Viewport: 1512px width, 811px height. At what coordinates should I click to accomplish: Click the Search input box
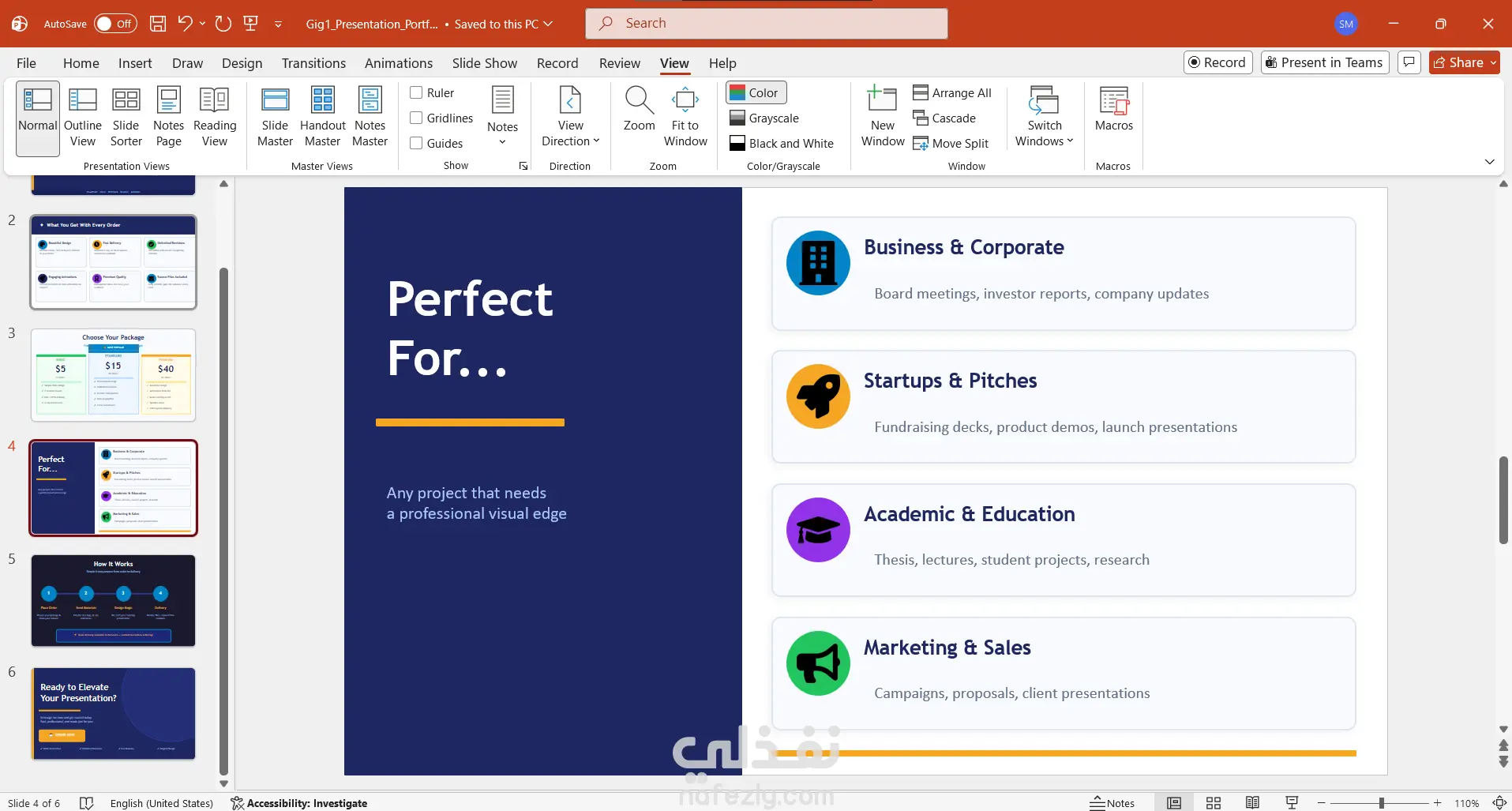coord(766,24)
